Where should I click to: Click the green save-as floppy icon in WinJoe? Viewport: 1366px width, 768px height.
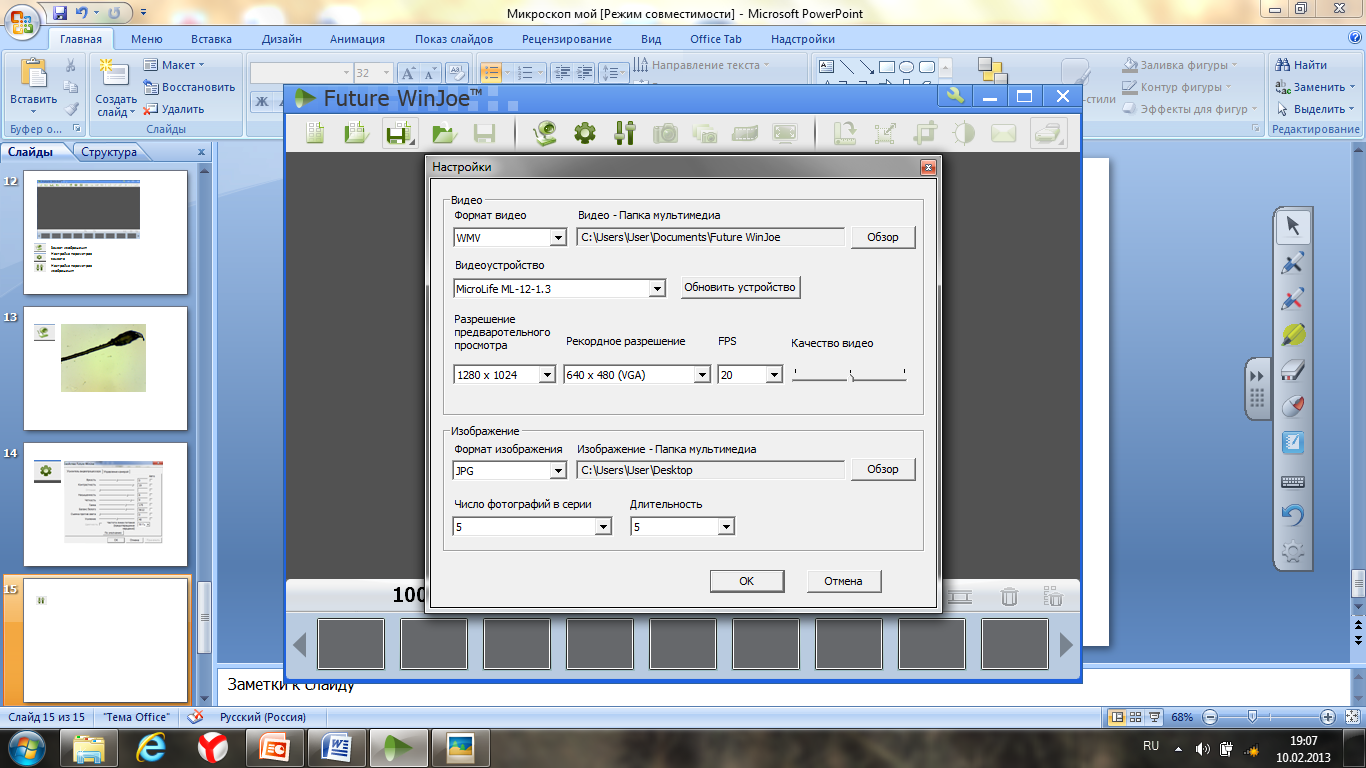point(401,133)
